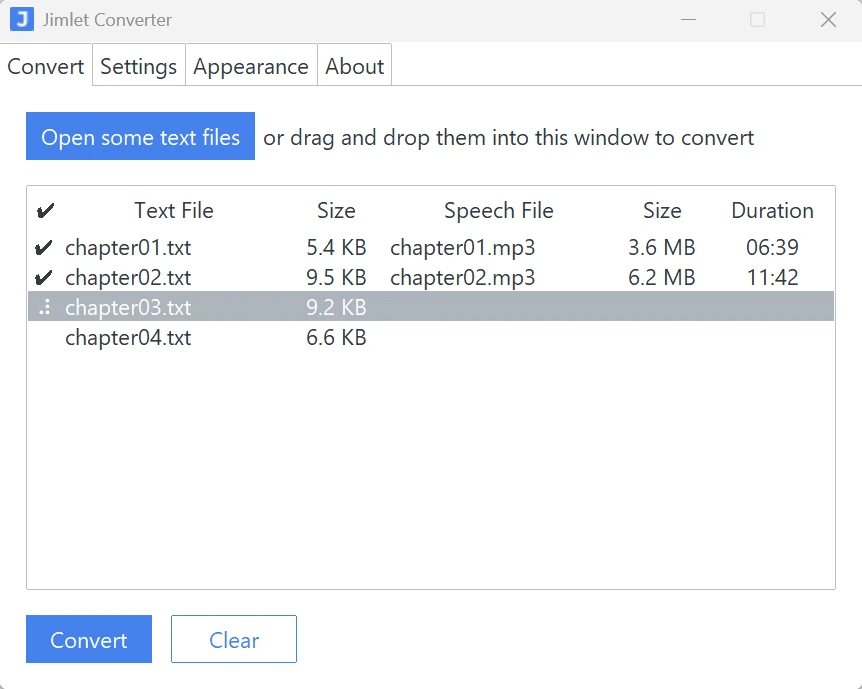Click the chapter02.mp3 speech file entry
The width and height of the screenshot is (862, 689).
(462, 277)
